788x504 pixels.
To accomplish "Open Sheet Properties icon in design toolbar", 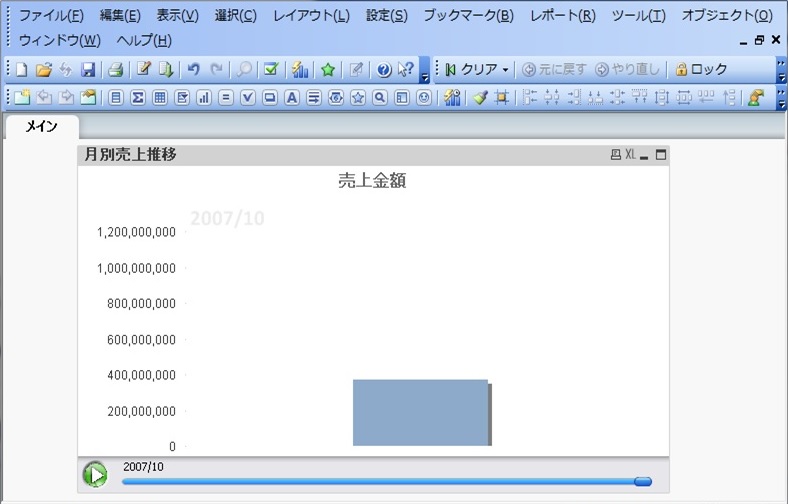I will [x=88, y=97].
